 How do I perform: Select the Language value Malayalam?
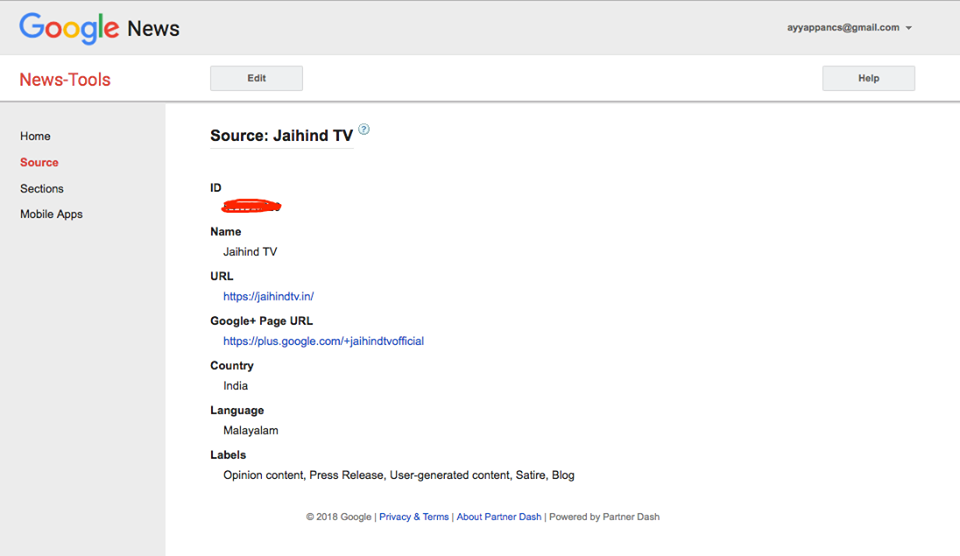(x=250, y=430)
